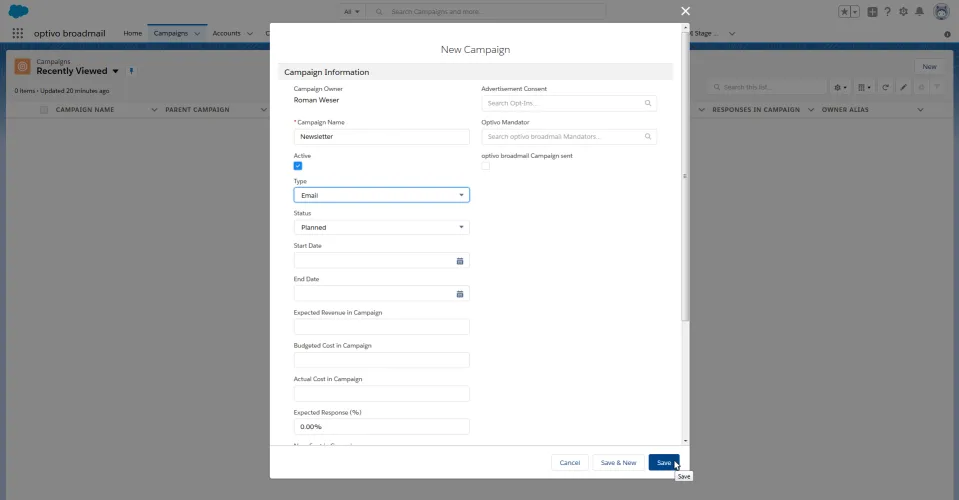Open the notifications bell
959x500 pixels.
[x=919, y=12]
